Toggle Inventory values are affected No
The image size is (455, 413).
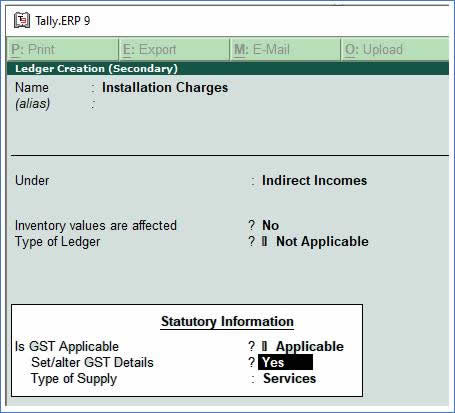tap(270, 225)
